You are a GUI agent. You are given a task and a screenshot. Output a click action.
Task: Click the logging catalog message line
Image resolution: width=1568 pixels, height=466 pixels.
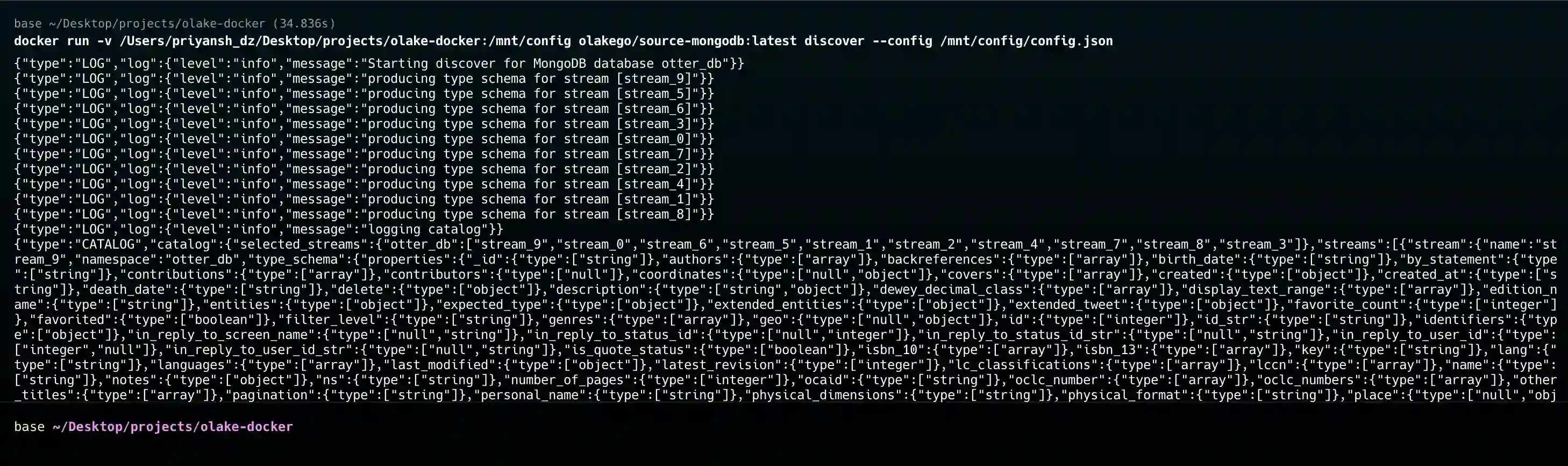tap(259, 230)
